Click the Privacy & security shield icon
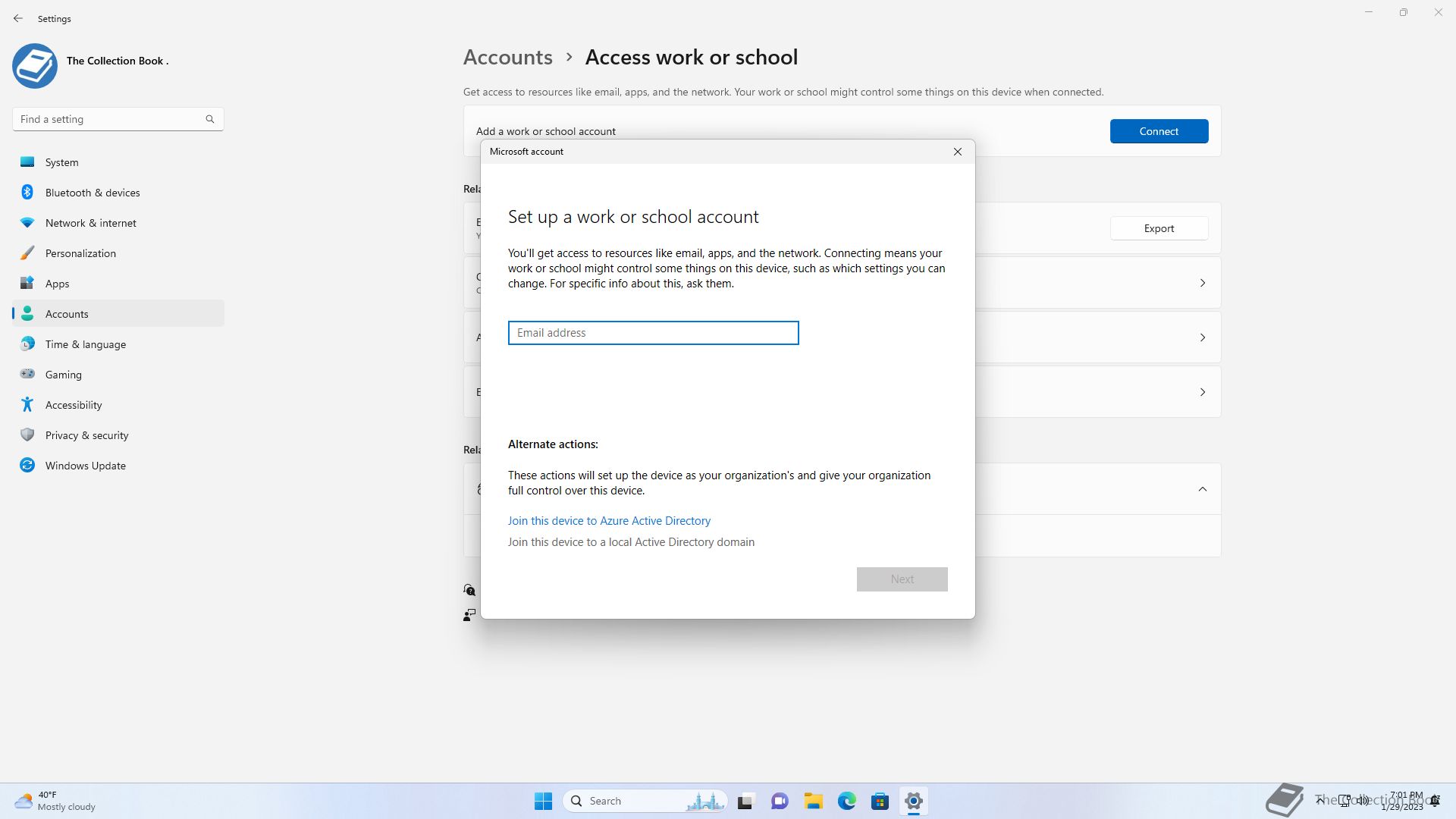 pos(27,435)
